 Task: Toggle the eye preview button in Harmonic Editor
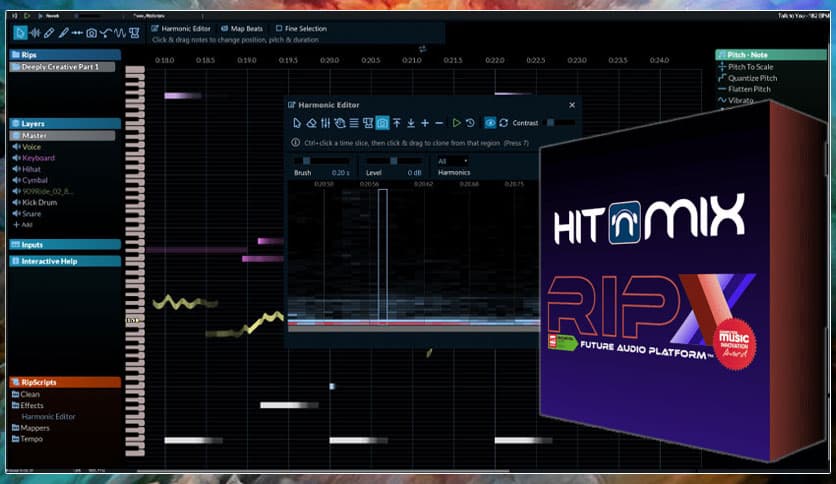tap(490, 123)
